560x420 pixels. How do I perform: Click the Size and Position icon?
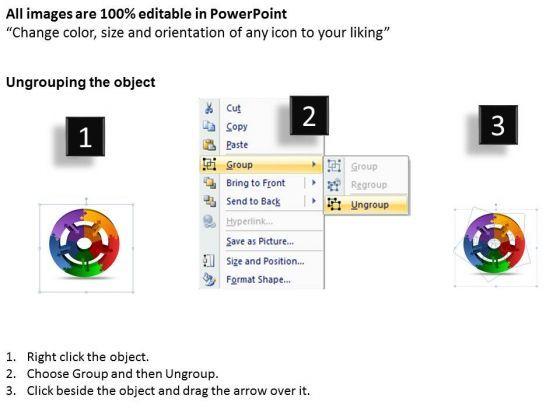[209, 261]
